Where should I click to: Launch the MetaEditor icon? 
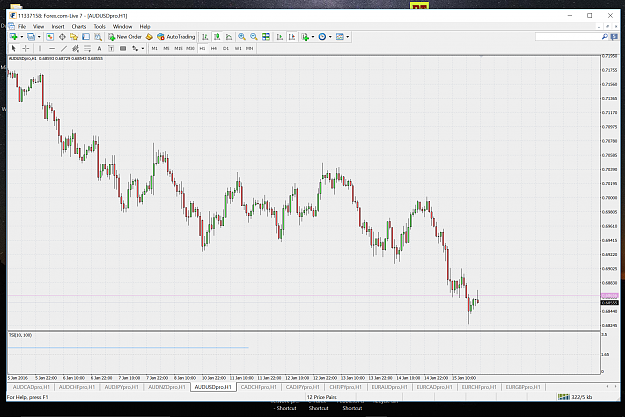(x=149, y=37)
